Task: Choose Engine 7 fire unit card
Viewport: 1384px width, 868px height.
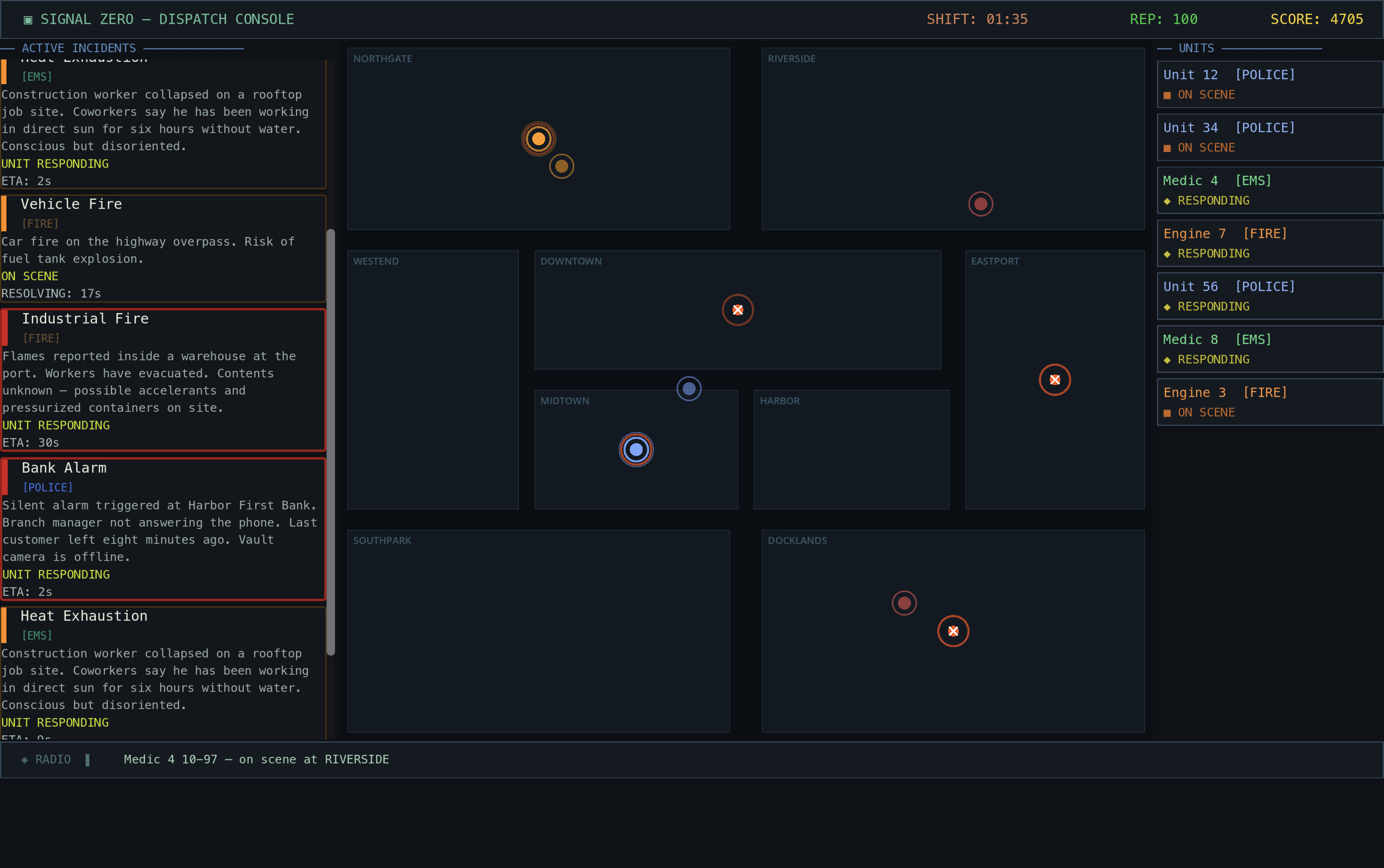Action: [x=1270, y=243]
